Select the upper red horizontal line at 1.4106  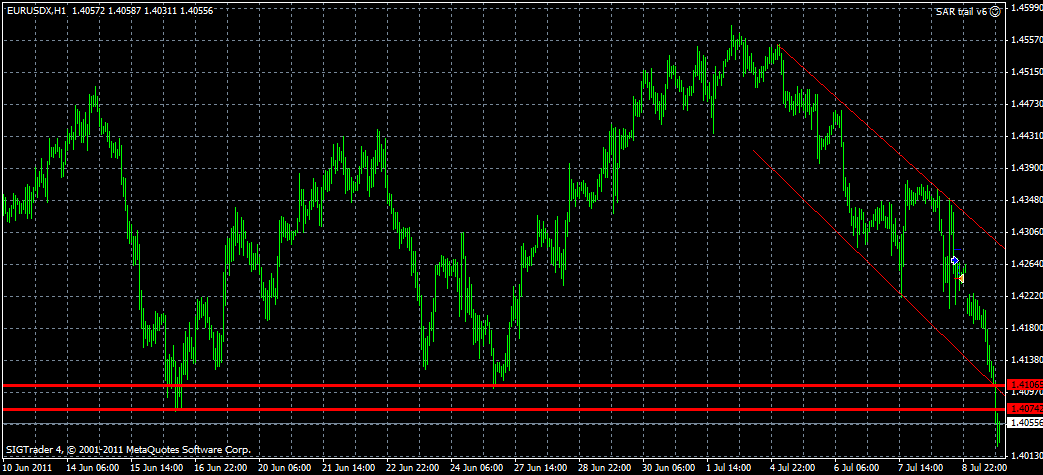(504, 385)
